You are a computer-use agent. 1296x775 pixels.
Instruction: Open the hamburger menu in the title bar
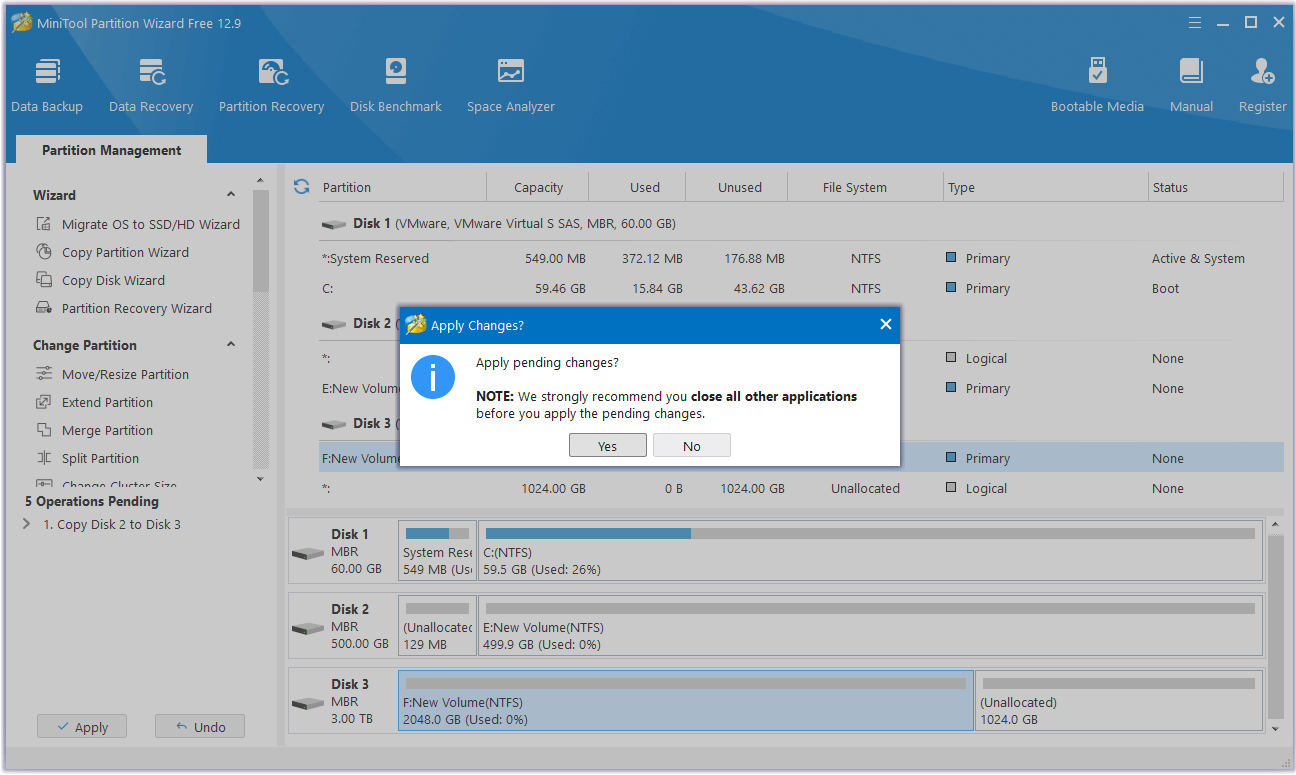click(1195, 22)
